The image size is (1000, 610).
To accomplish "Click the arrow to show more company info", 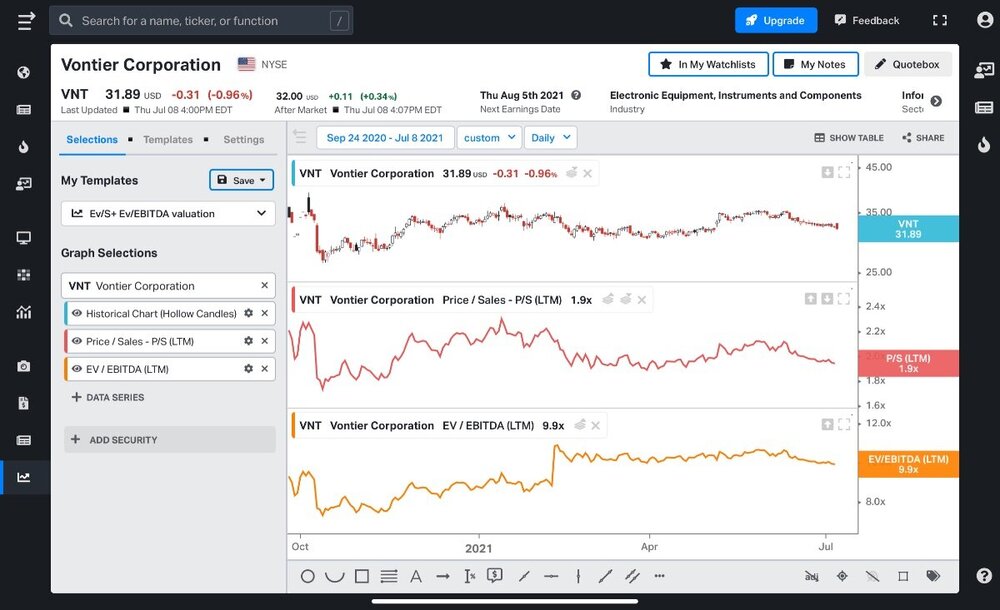I will 936,101.
